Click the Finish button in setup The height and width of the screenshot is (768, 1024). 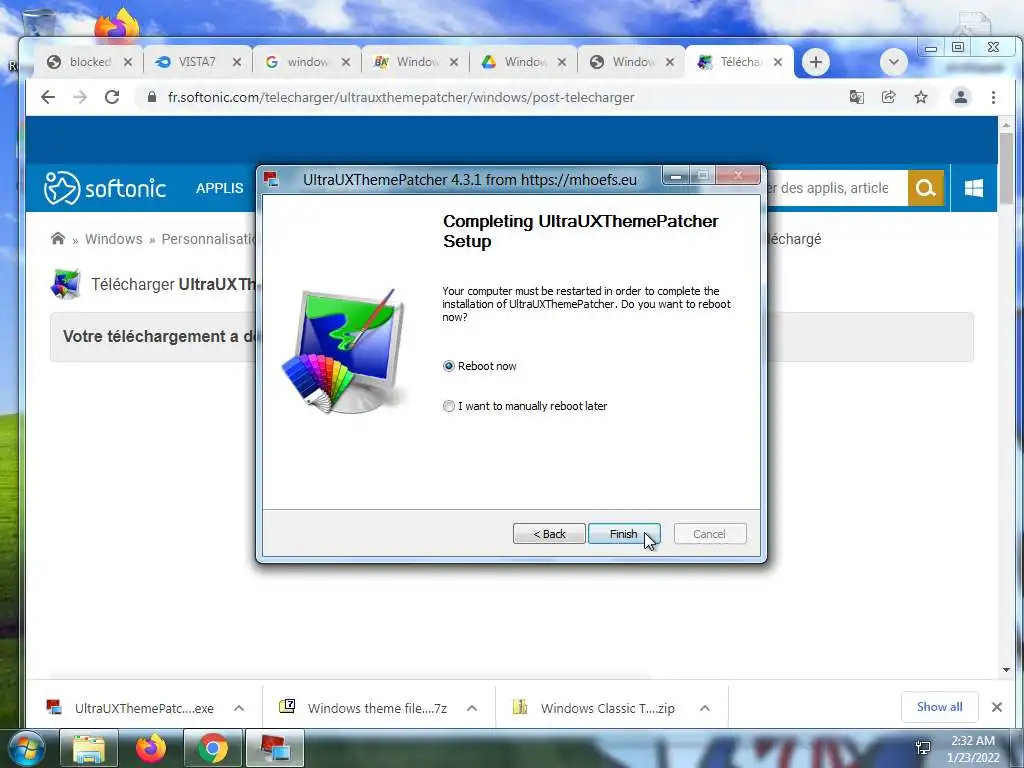point(624,534)
